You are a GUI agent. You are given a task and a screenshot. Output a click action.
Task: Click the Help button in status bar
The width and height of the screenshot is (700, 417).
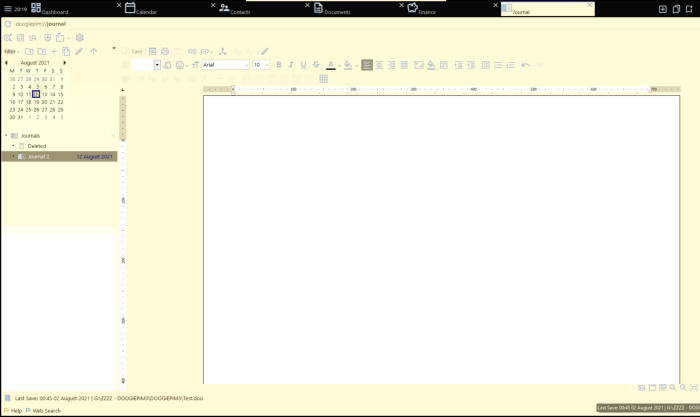pos(15,410)
